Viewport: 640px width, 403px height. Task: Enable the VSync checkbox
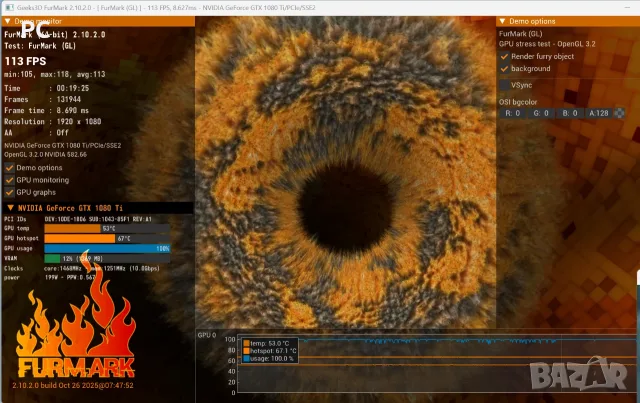(x=504, y=85)
